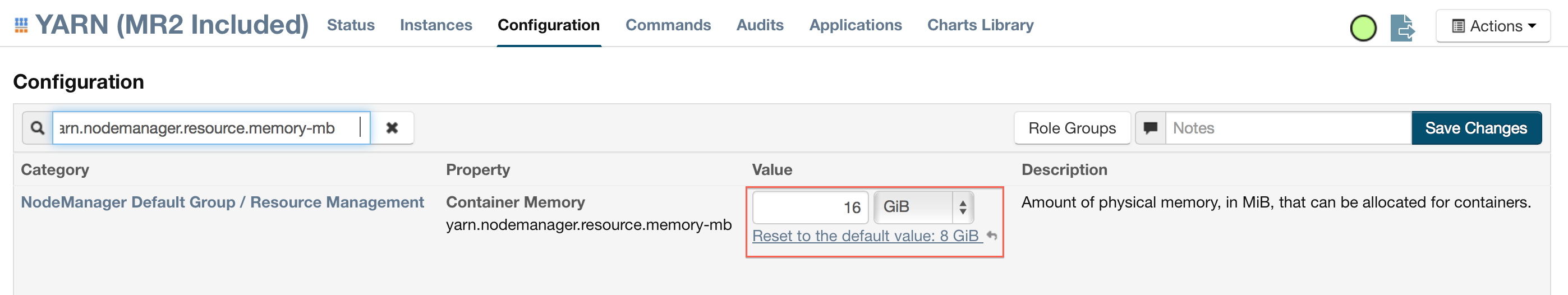Click the green health status indicator
The width and height of the screenshot is (1568, 295).
[1363, 28]
